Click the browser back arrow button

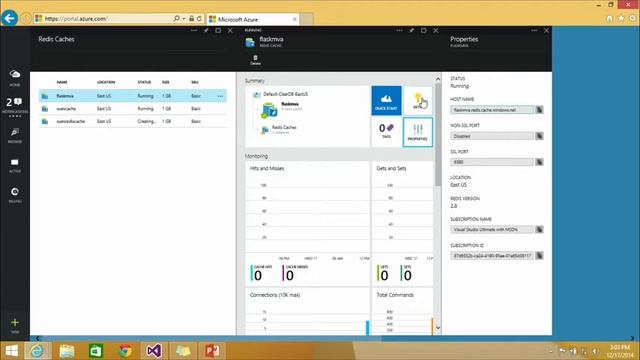[x=9, y=18]
